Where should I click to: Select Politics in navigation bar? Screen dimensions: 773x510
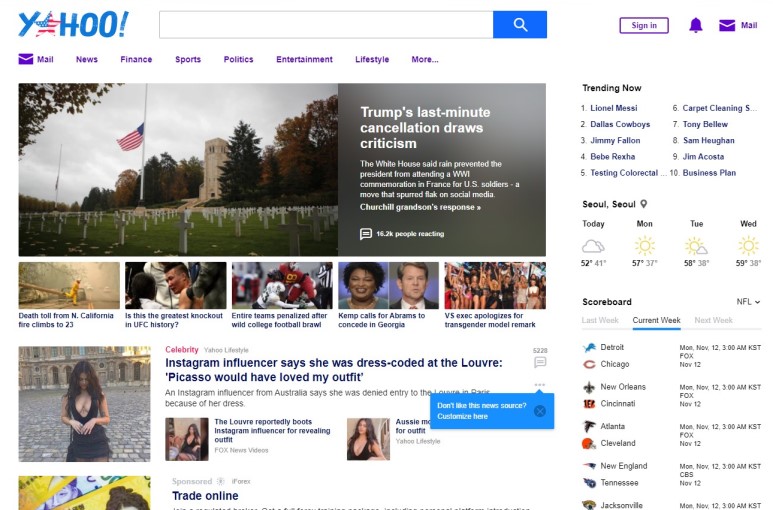click(x=238, y=59)
